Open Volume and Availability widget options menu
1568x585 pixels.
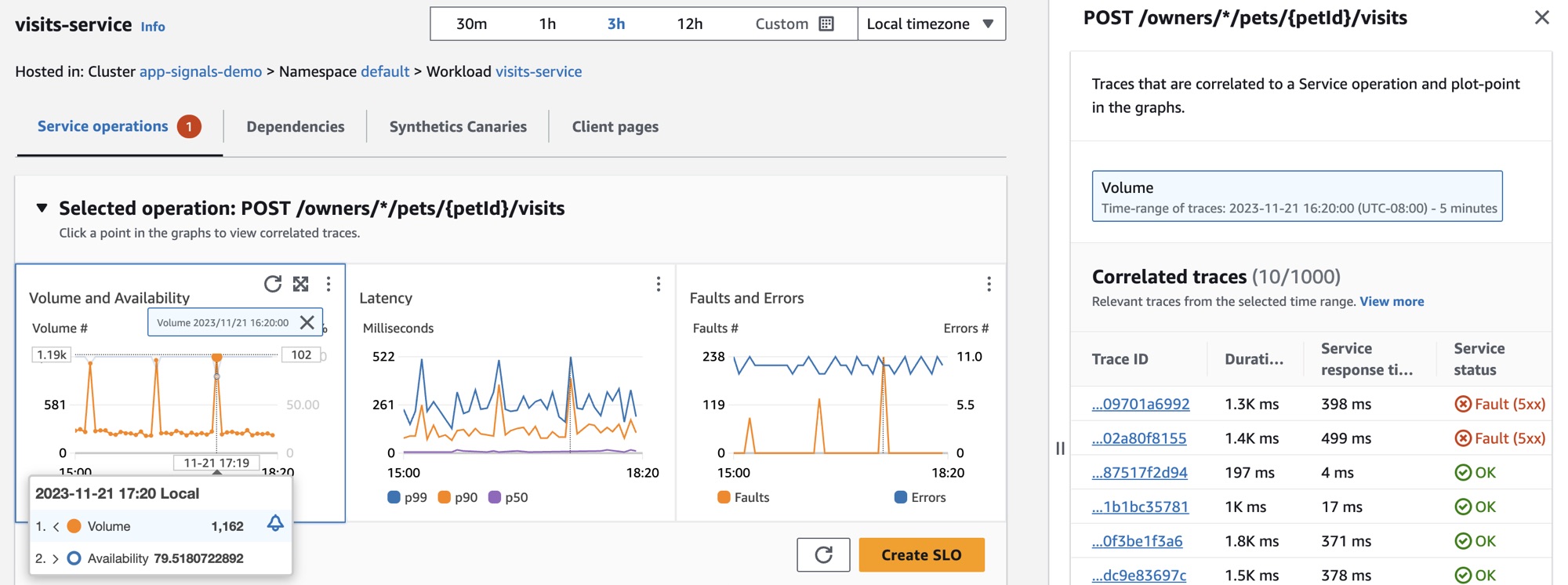coord(328,284)
